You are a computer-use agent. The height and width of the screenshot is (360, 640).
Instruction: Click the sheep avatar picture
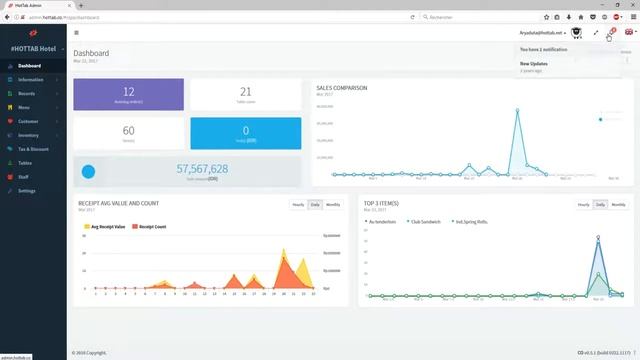point(576,33)
